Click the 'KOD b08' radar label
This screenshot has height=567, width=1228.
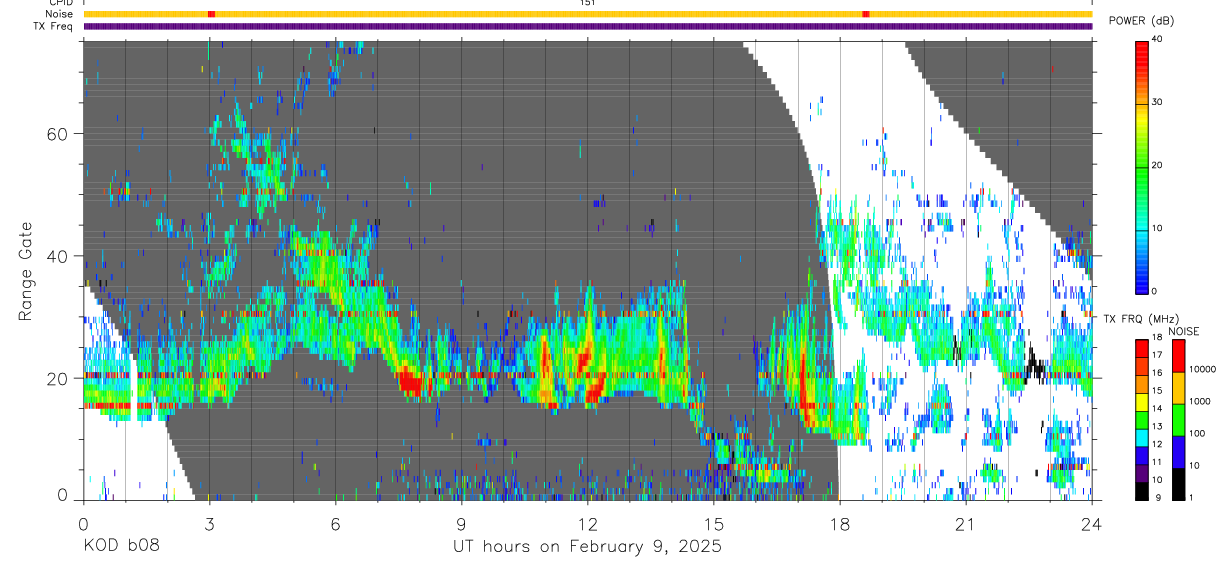pos(121,546)
